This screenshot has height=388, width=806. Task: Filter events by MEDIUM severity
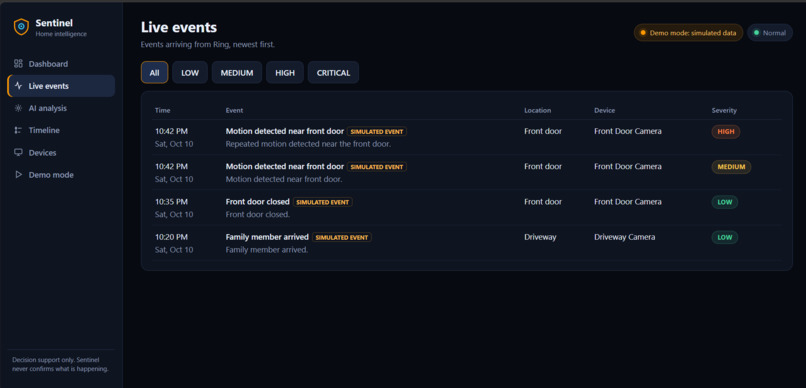[237, 72]
